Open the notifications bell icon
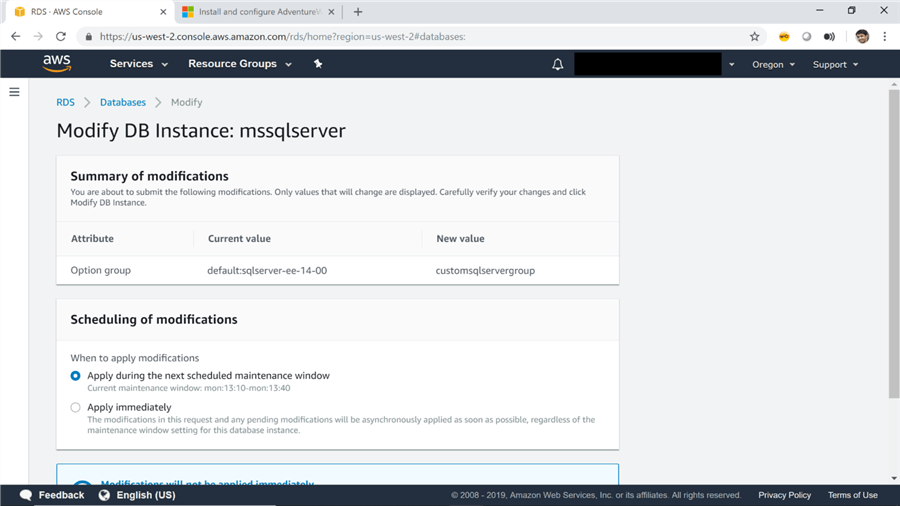Image resolution: width=900 pixels, height=506 pixels. (557, 64)
